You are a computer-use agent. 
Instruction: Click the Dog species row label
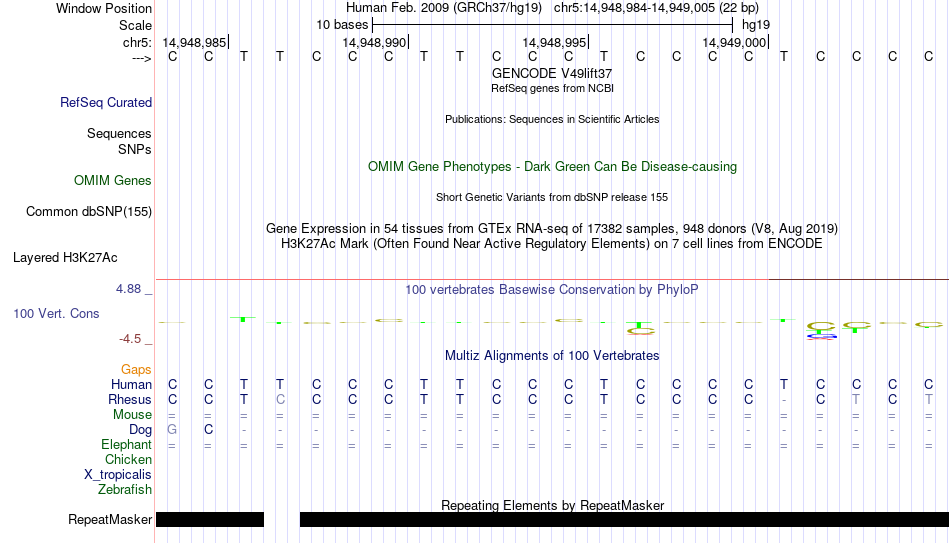click(x=140, y=430)
